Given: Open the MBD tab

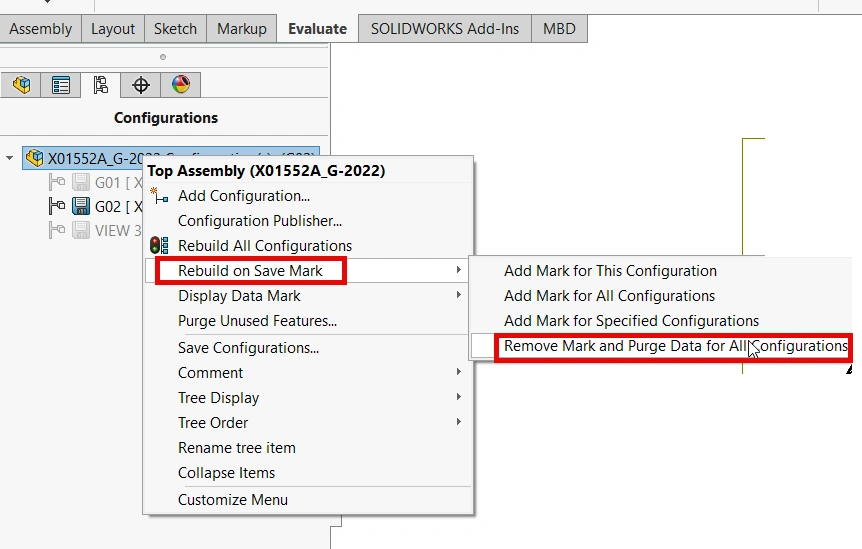Looking at the screenshot, I should [559, 29].
